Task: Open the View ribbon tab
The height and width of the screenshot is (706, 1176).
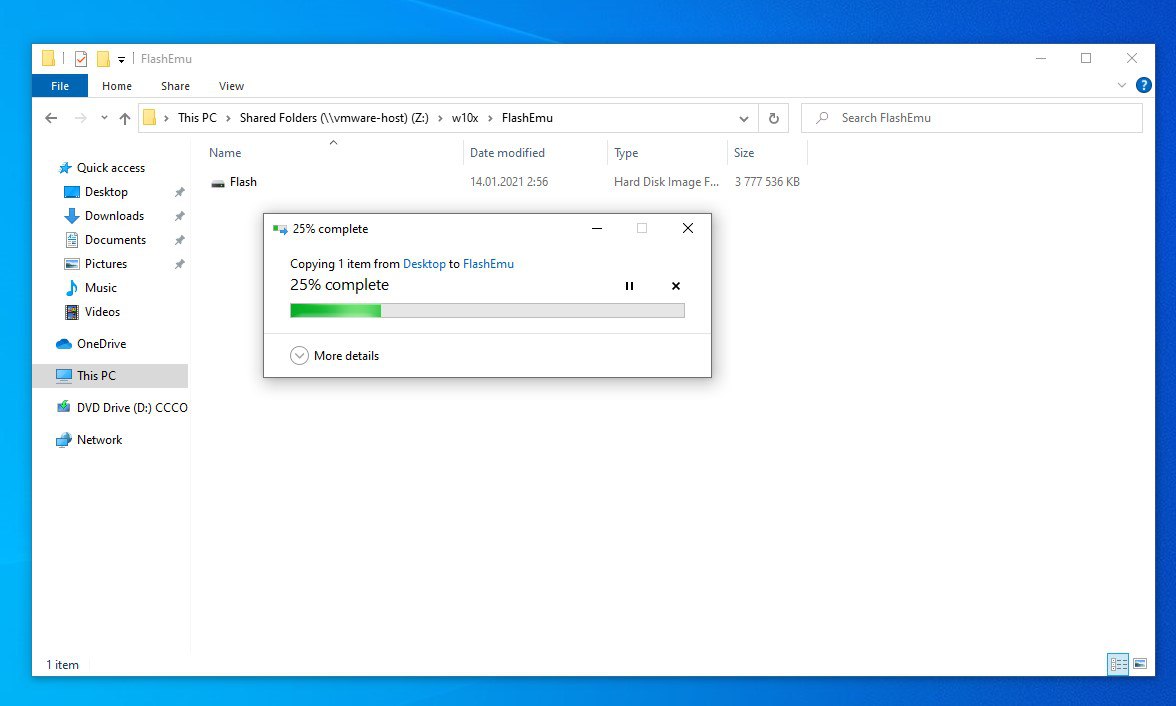Action: pos(231,86)
